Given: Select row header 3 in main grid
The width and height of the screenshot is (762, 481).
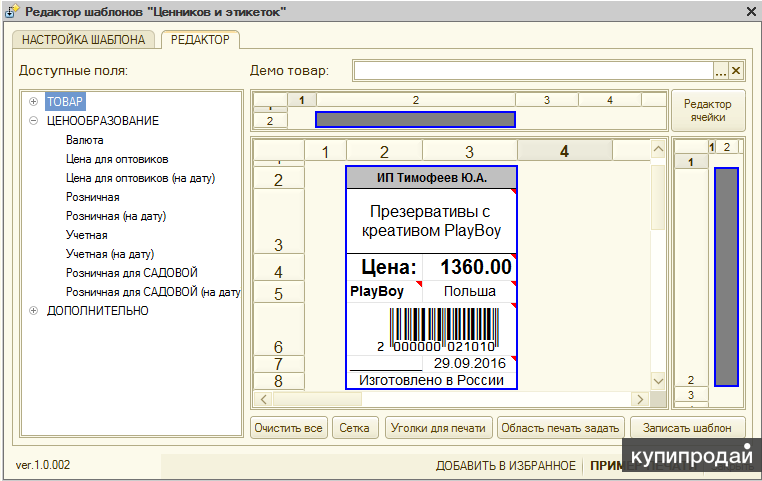Looking at the screenshot, I should [278, 222].
